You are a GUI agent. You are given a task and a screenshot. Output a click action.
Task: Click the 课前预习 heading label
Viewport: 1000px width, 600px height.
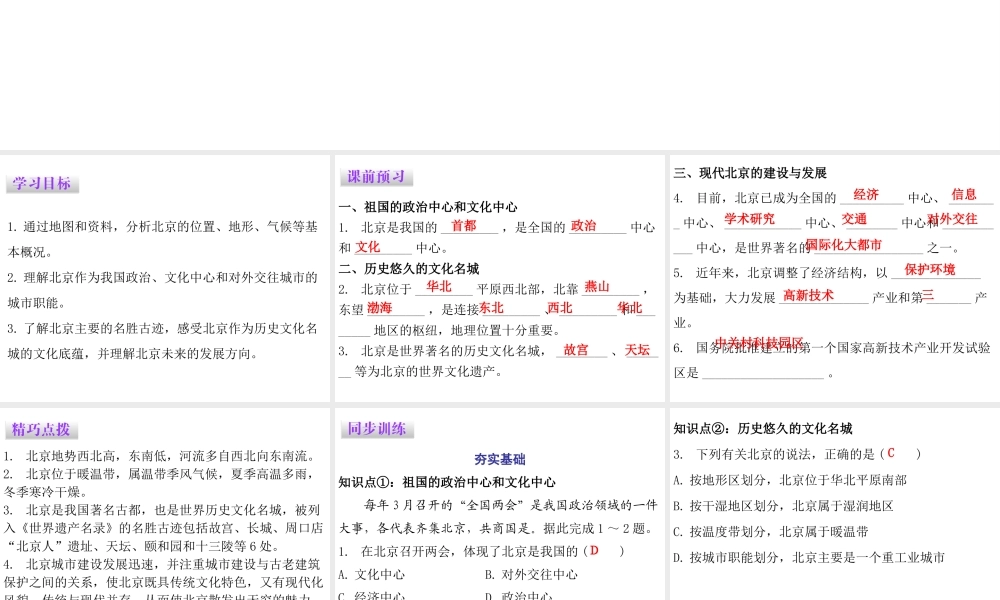click(x=376, y=177)
